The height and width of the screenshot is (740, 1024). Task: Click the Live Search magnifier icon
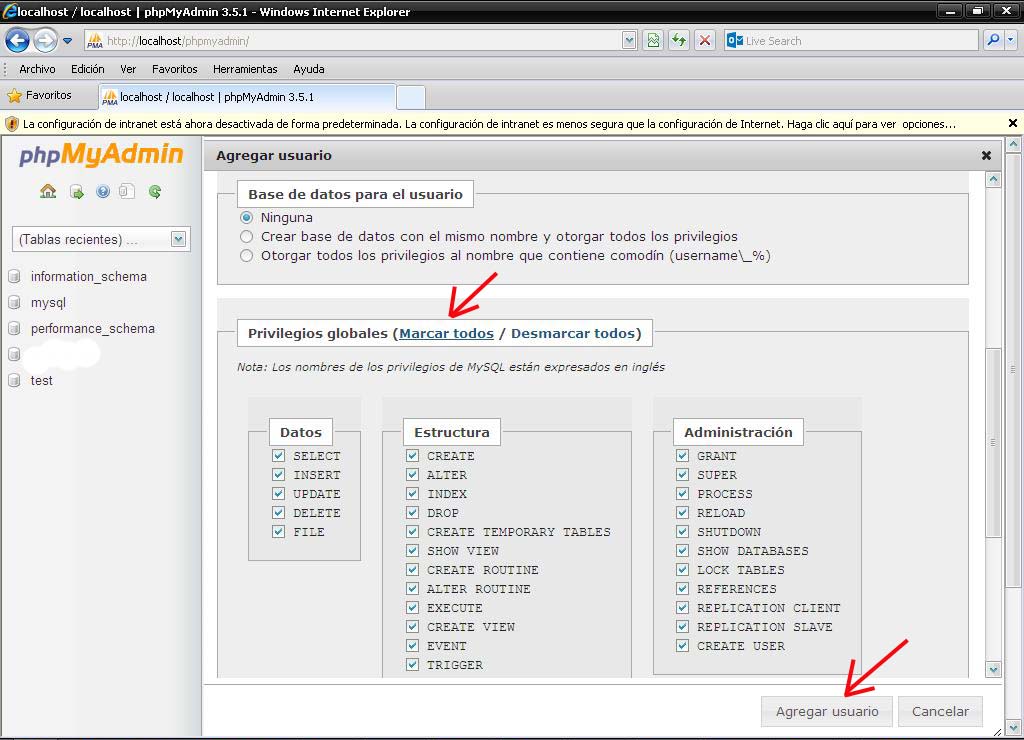pyautogui.click(x=993, y=40)
